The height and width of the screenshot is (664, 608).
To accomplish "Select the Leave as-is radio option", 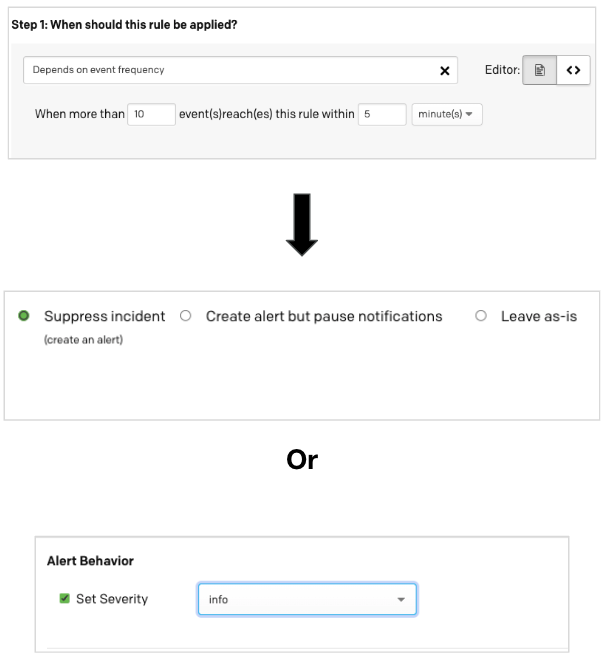I will 481,316.
